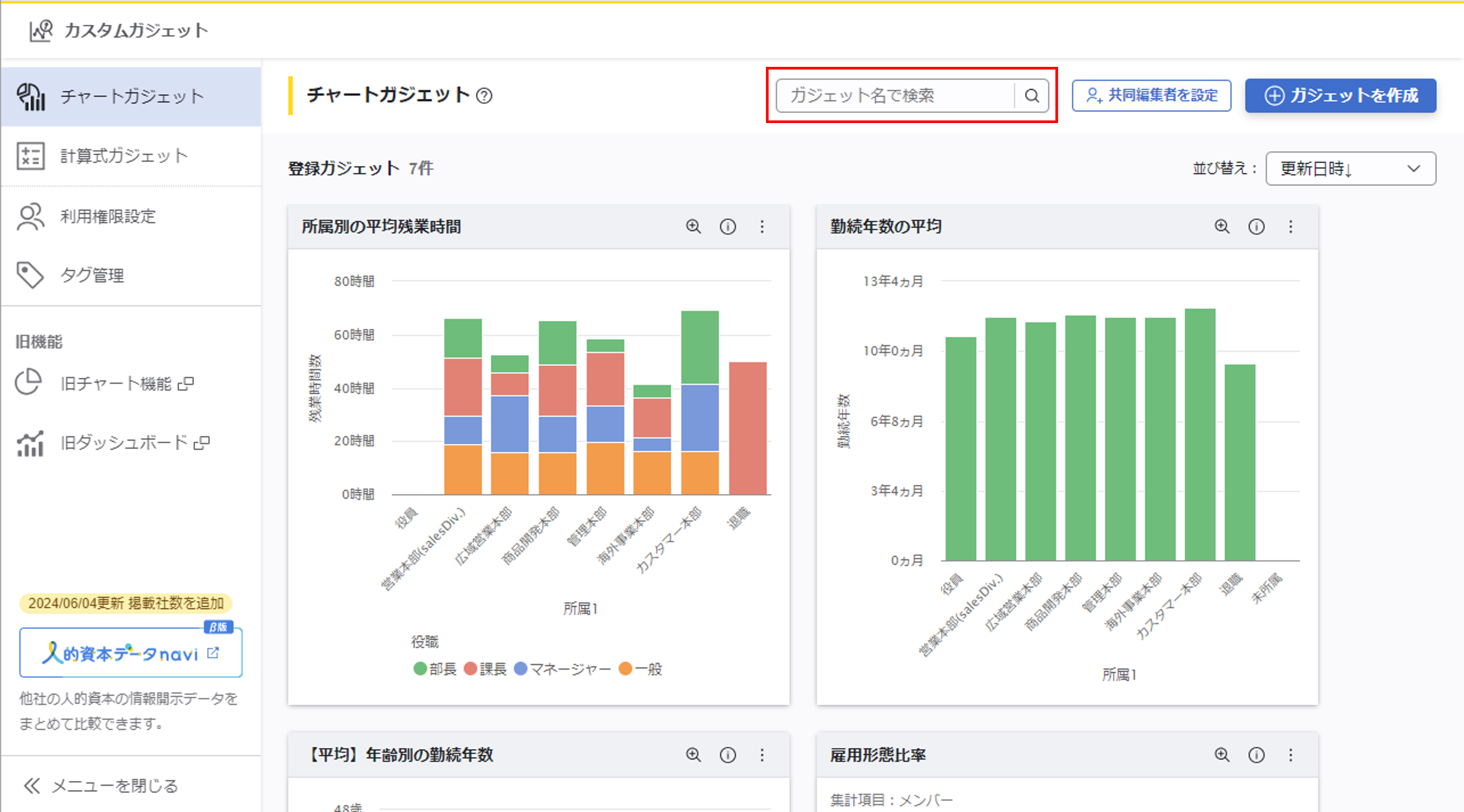Click the orange 一般 legend color dot
Image resolution: width=1464 pixels, height=812 pixels.
625,669
